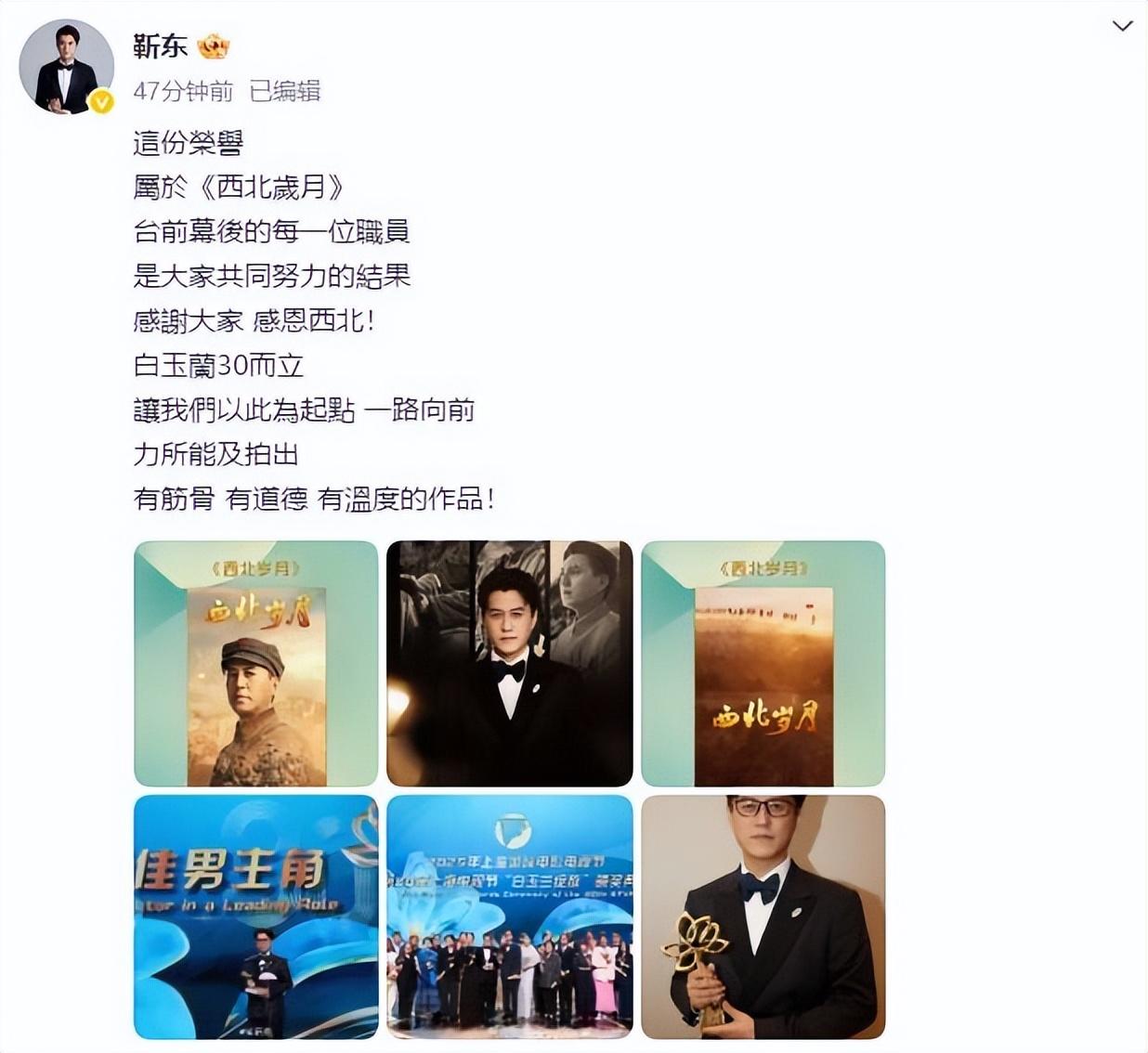Click the first line 這份榮譽

click(188, 142)
